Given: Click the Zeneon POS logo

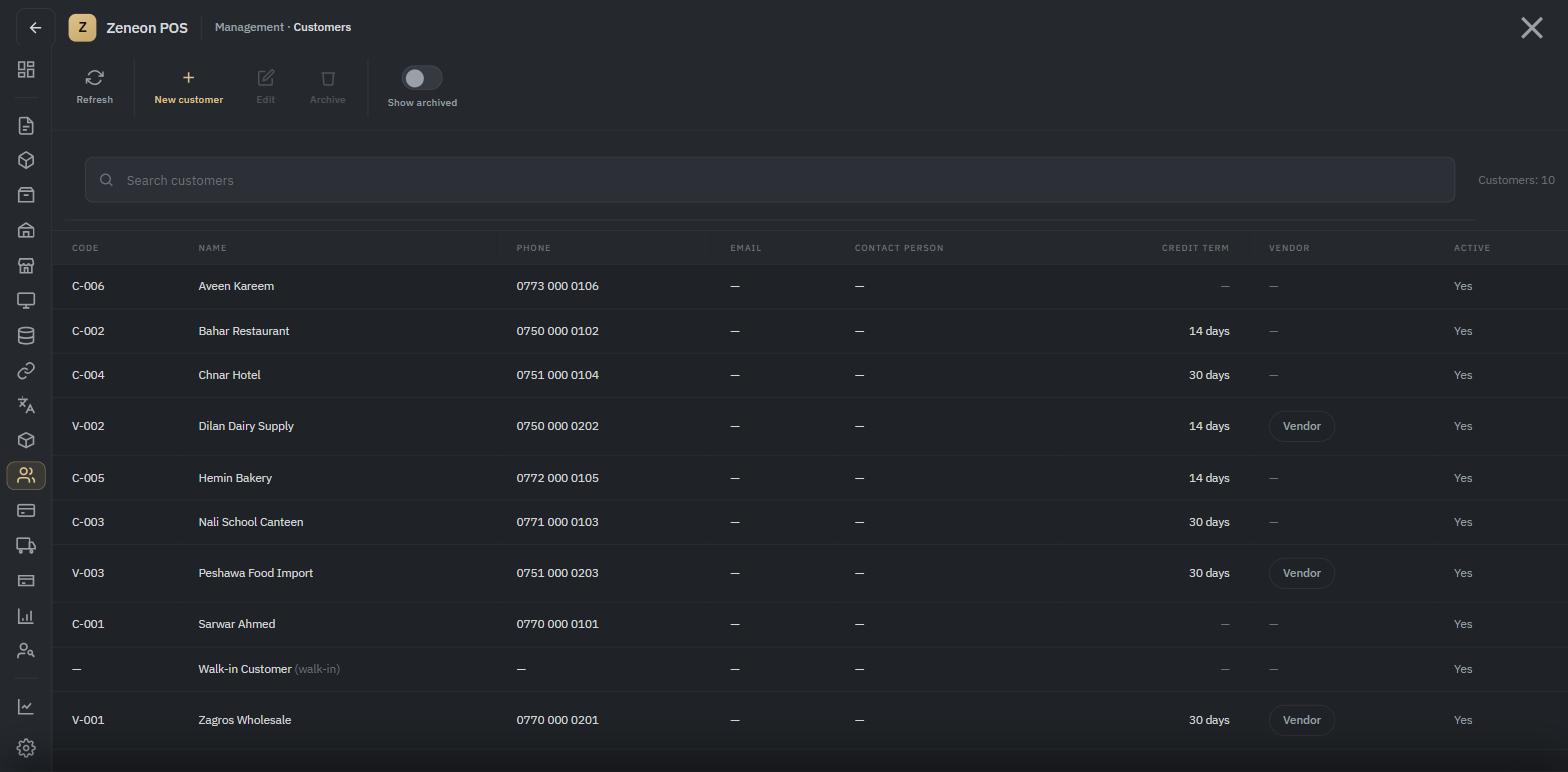Looking at the screenshot, I should (x=82, y=28).
